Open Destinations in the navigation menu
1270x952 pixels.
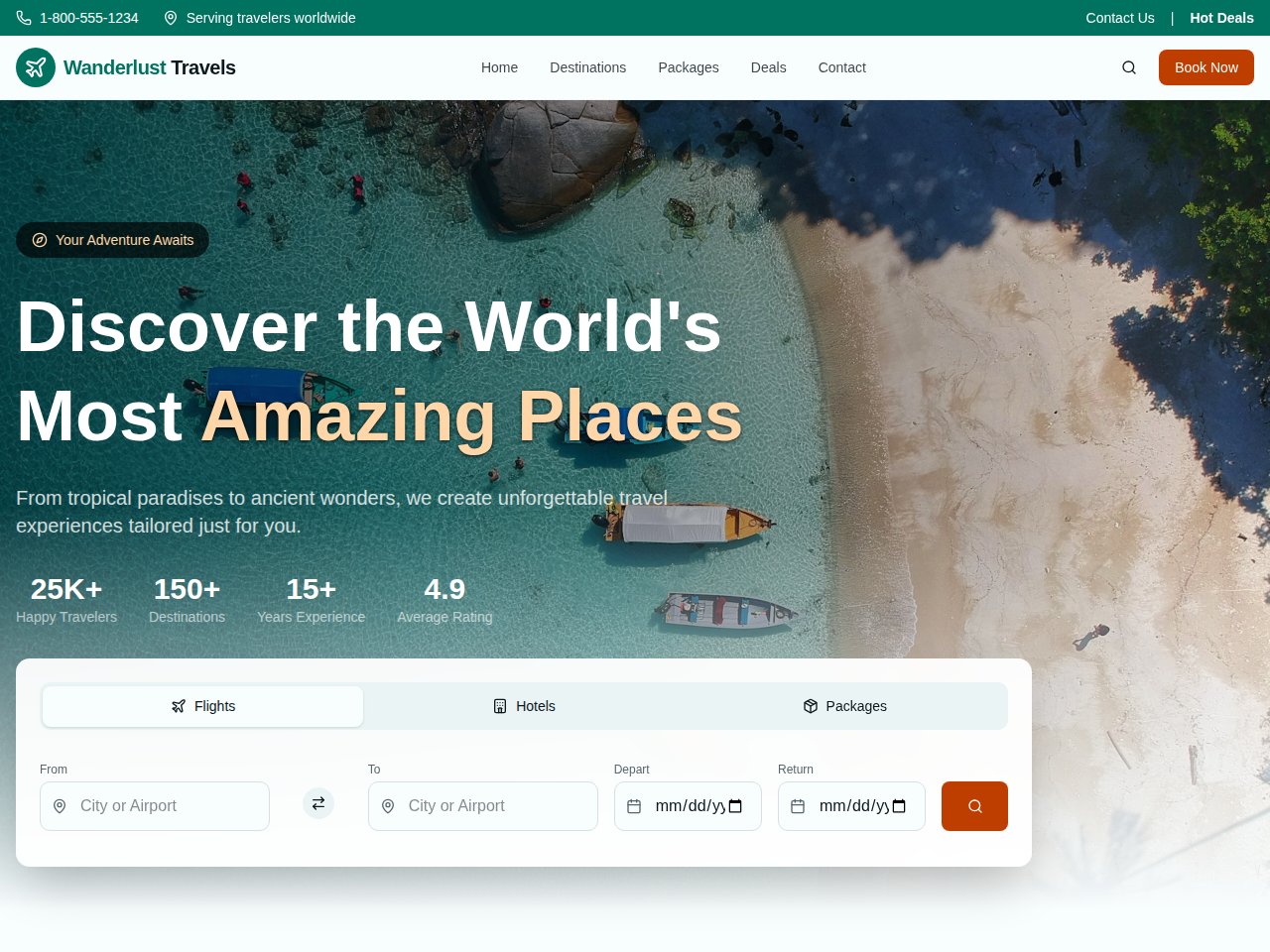coord(587,67)
